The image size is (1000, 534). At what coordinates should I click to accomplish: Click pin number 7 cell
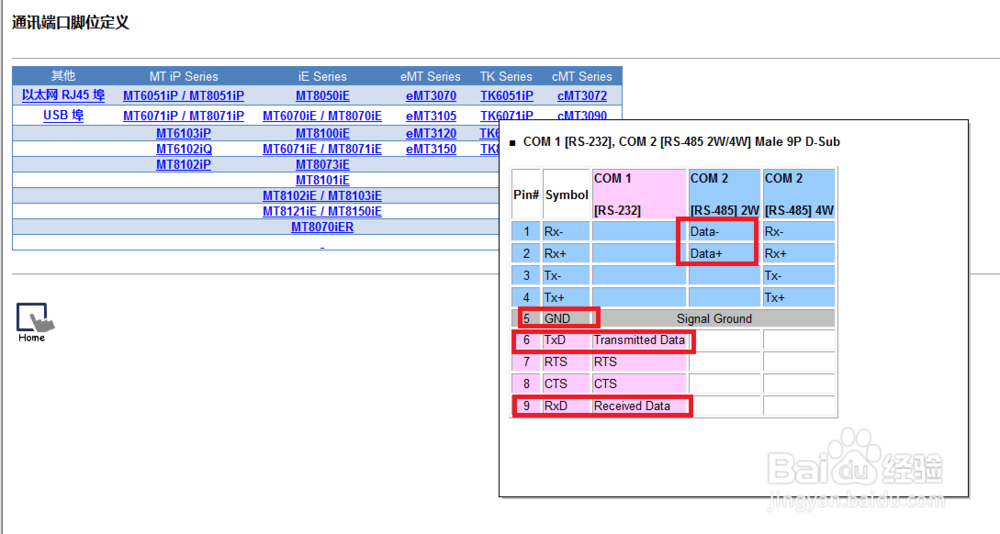(526, 362)
